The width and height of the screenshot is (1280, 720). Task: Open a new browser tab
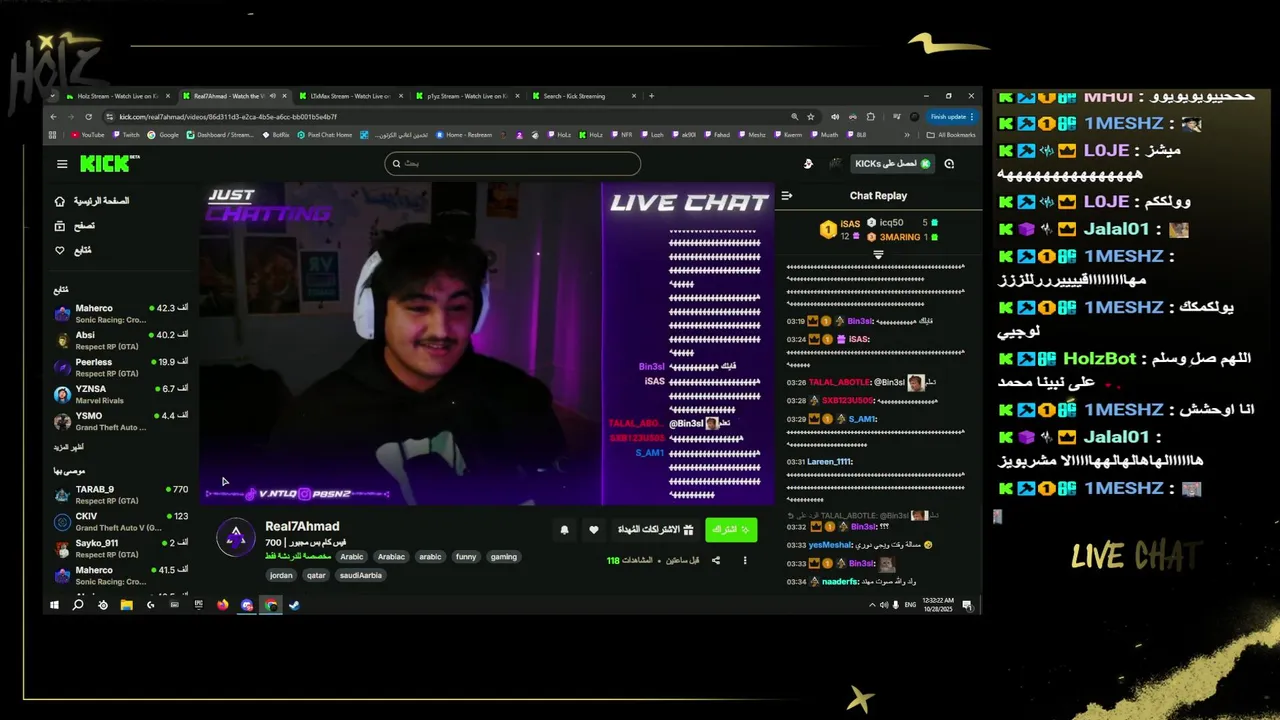651,96
